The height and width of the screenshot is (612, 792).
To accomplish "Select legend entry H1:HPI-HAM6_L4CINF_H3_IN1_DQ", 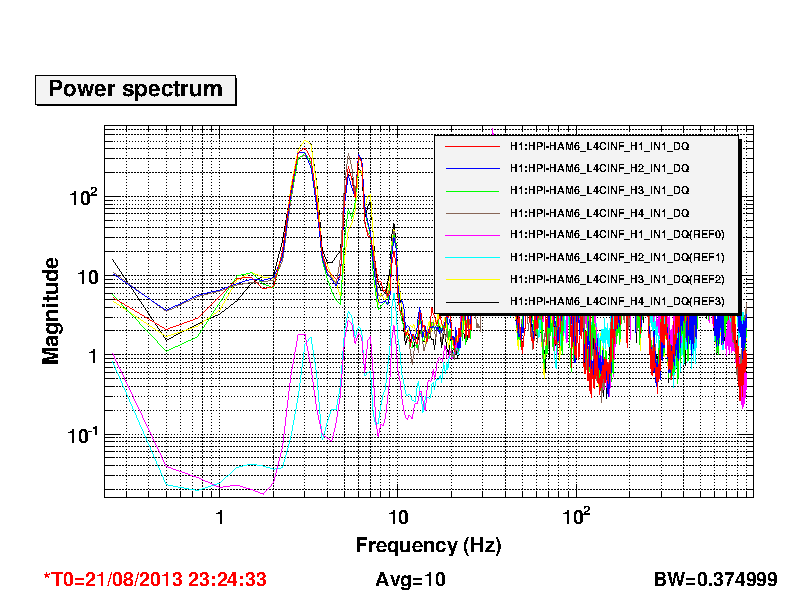I will point(600,190).
